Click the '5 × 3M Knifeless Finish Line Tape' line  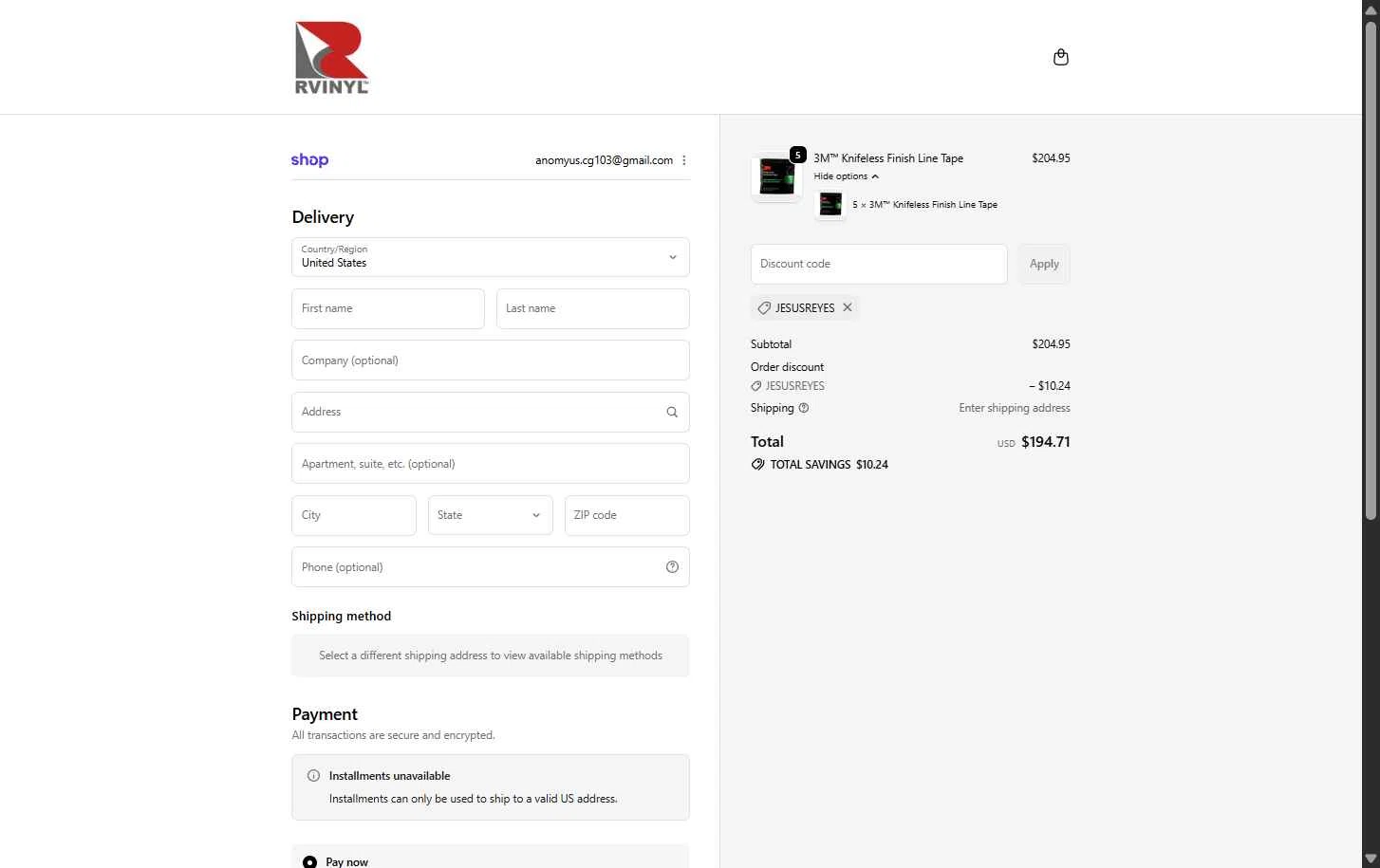pos(924,205)
